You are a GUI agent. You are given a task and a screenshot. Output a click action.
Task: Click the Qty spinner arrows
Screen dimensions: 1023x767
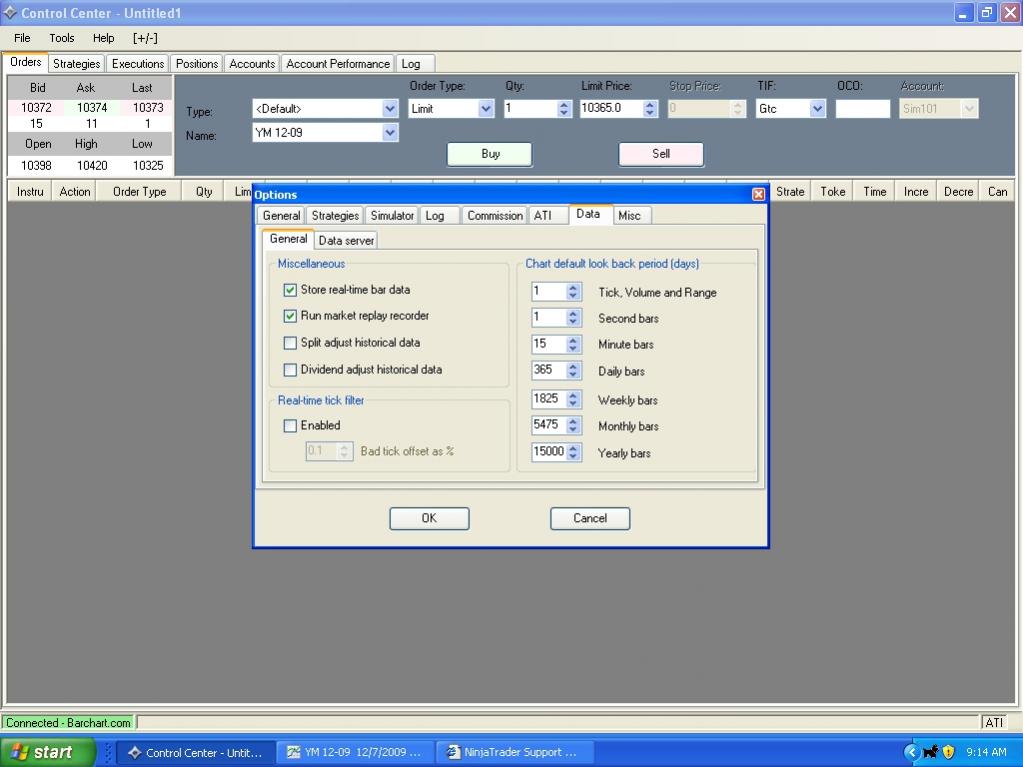click(564, 109)
